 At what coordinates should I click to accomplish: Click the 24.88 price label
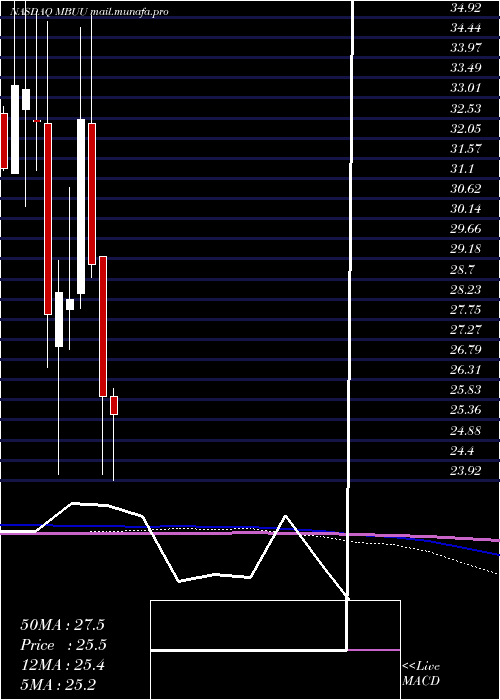pyautogui.click(x=465, y=431)
